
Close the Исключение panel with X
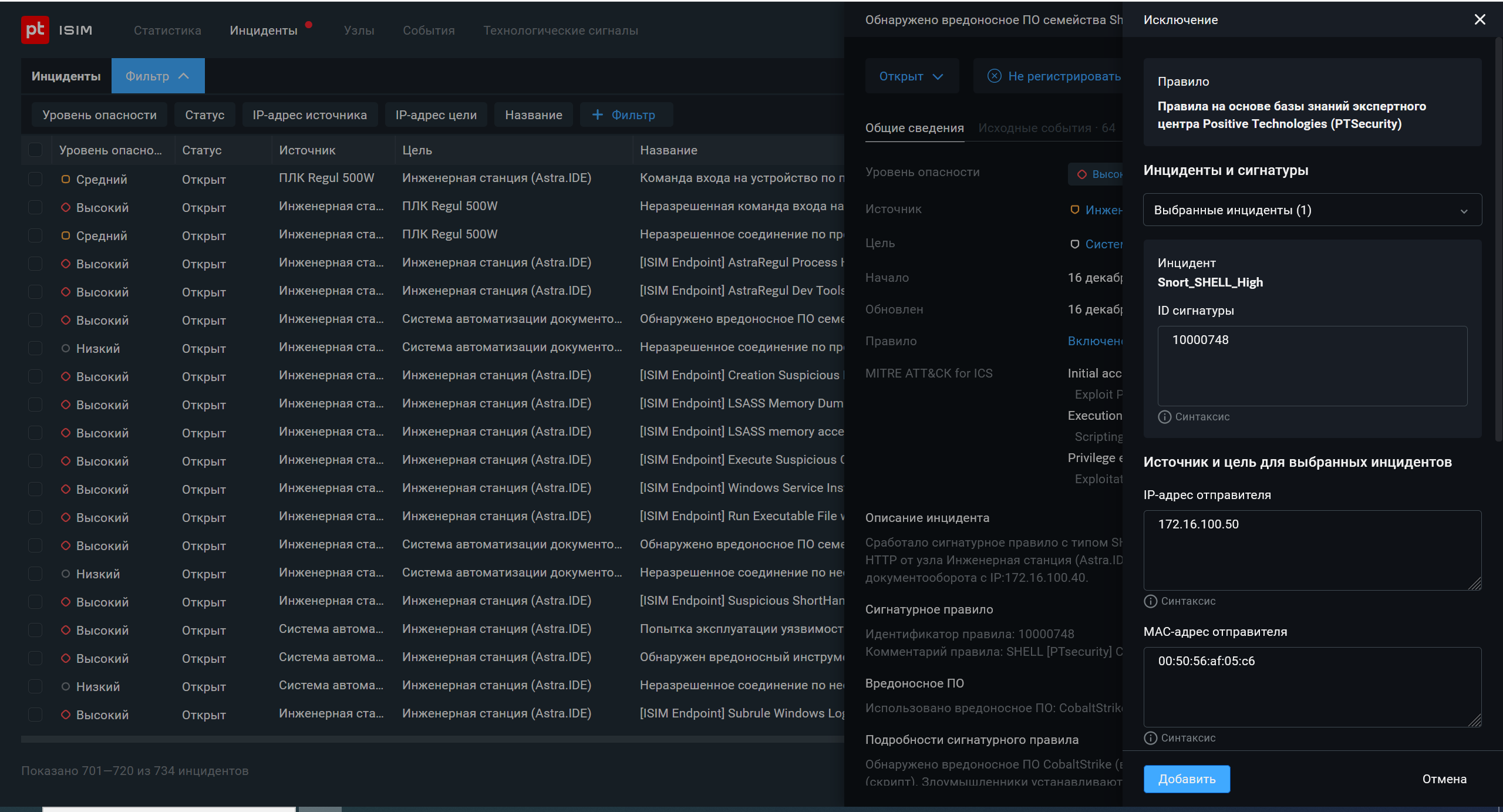[1480, 19]
